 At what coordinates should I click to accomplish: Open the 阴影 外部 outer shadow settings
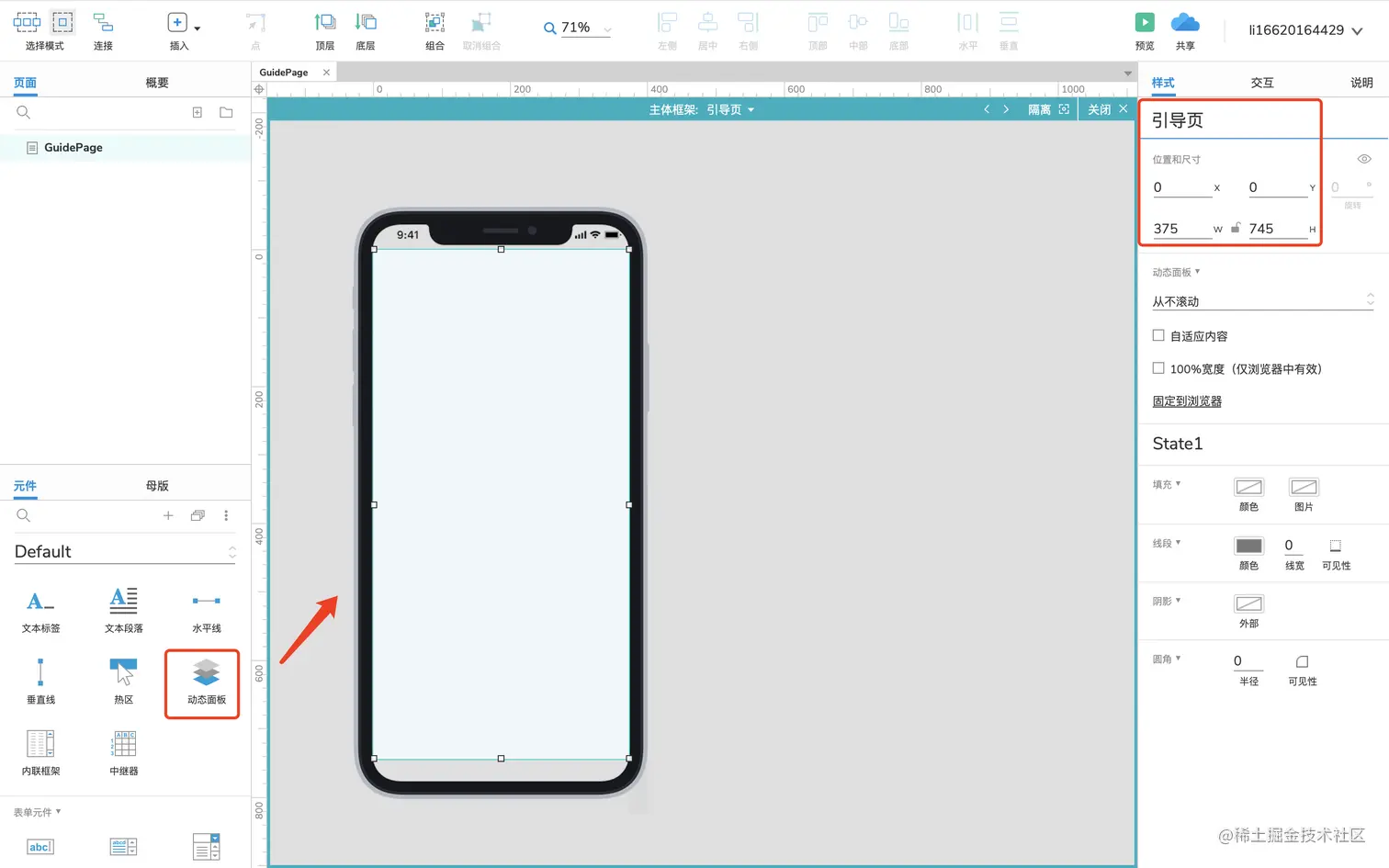(x=1248, y=603)
